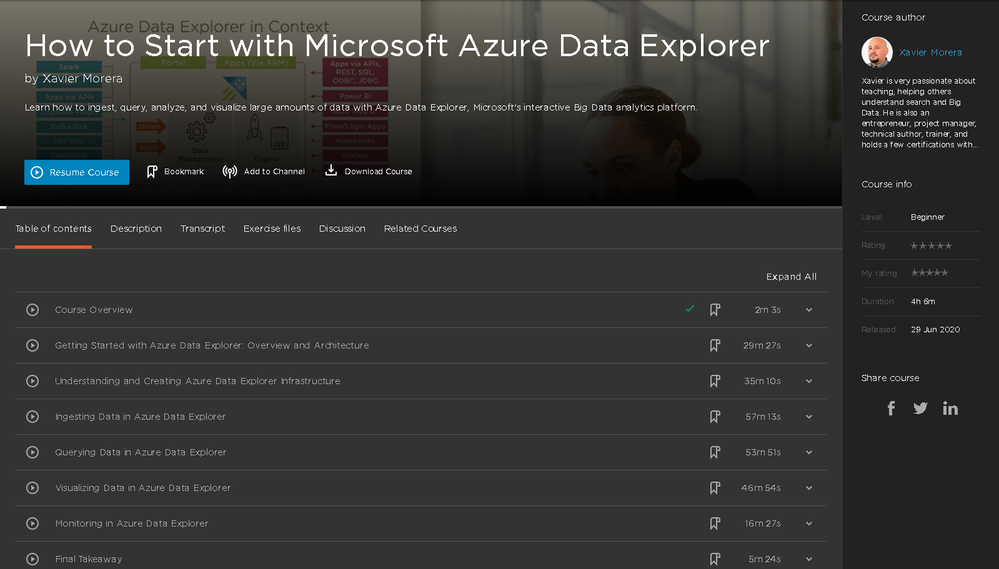999x569 pixels.
Task: Click the Course Overview completed checkmark
Action: pos(689,308)
